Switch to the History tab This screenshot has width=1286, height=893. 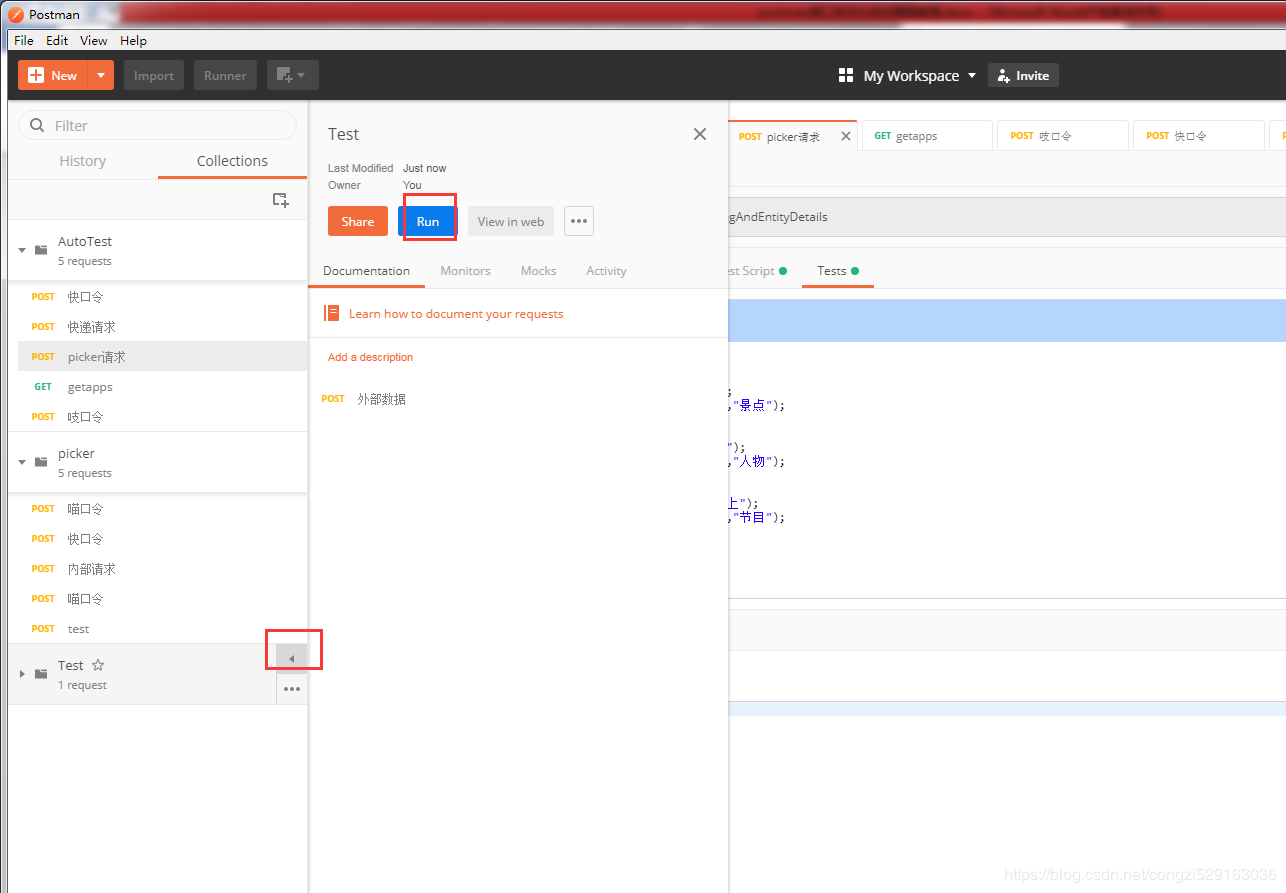(82, 161)
